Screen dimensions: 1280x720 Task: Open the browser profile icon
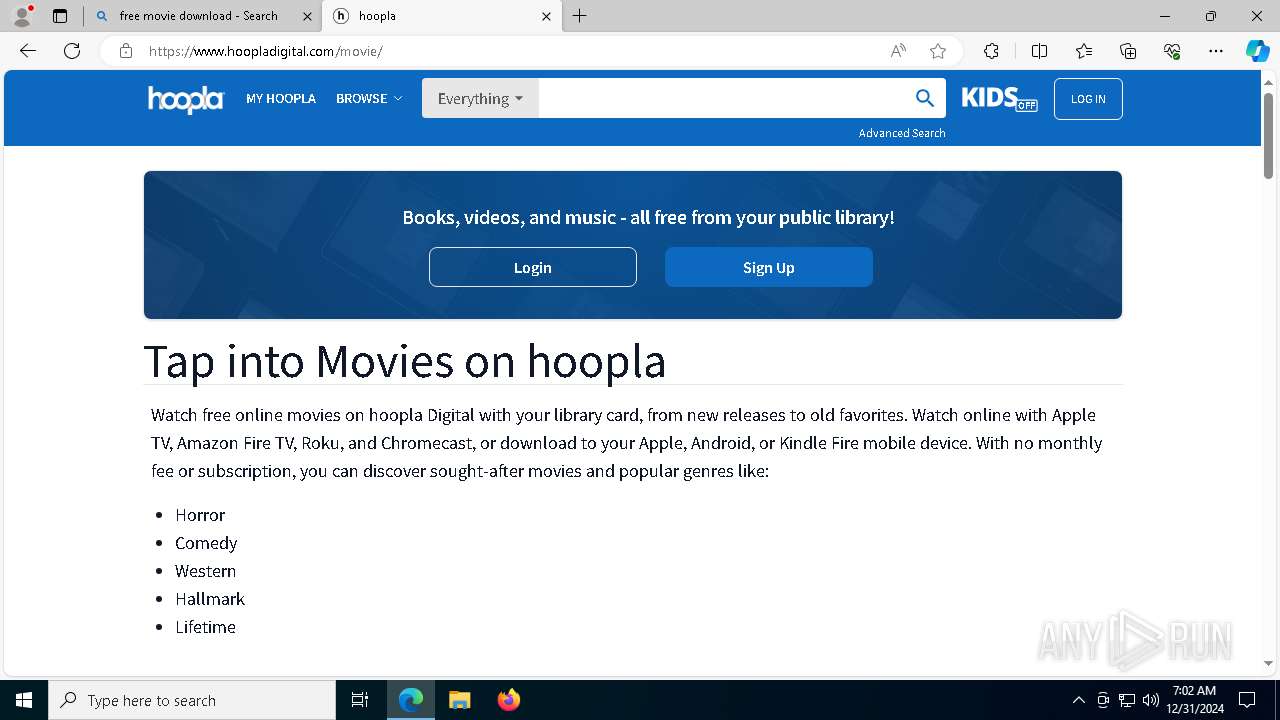coord(22,16)
